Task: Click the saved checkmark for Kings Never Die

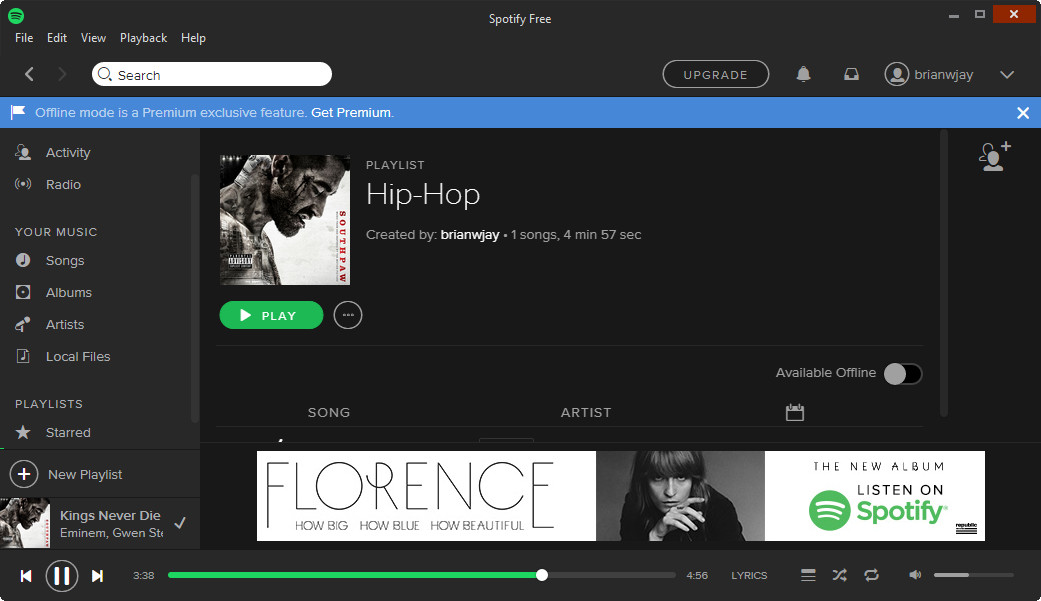Action: click(180, 523)
